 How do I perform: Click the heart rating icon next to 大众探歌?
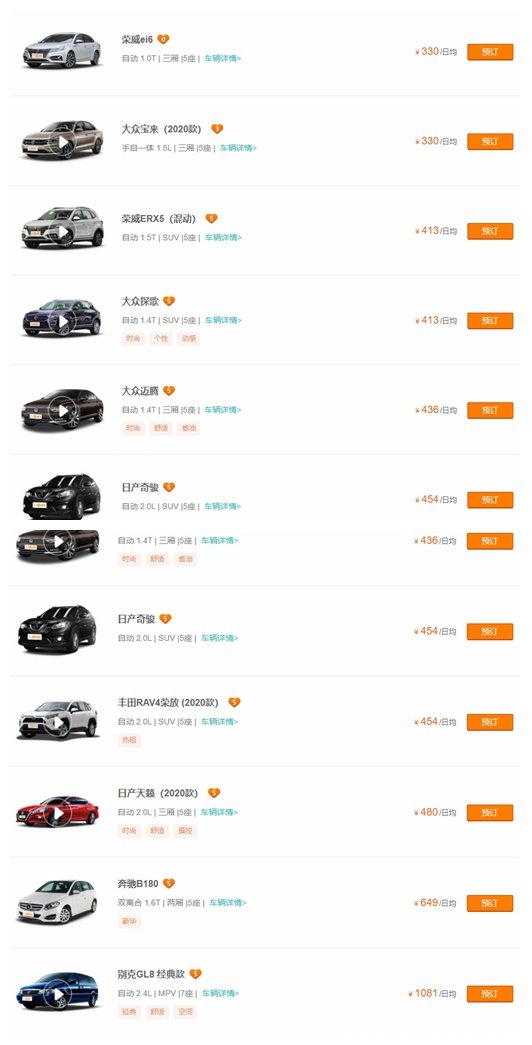tap(169, 301)
